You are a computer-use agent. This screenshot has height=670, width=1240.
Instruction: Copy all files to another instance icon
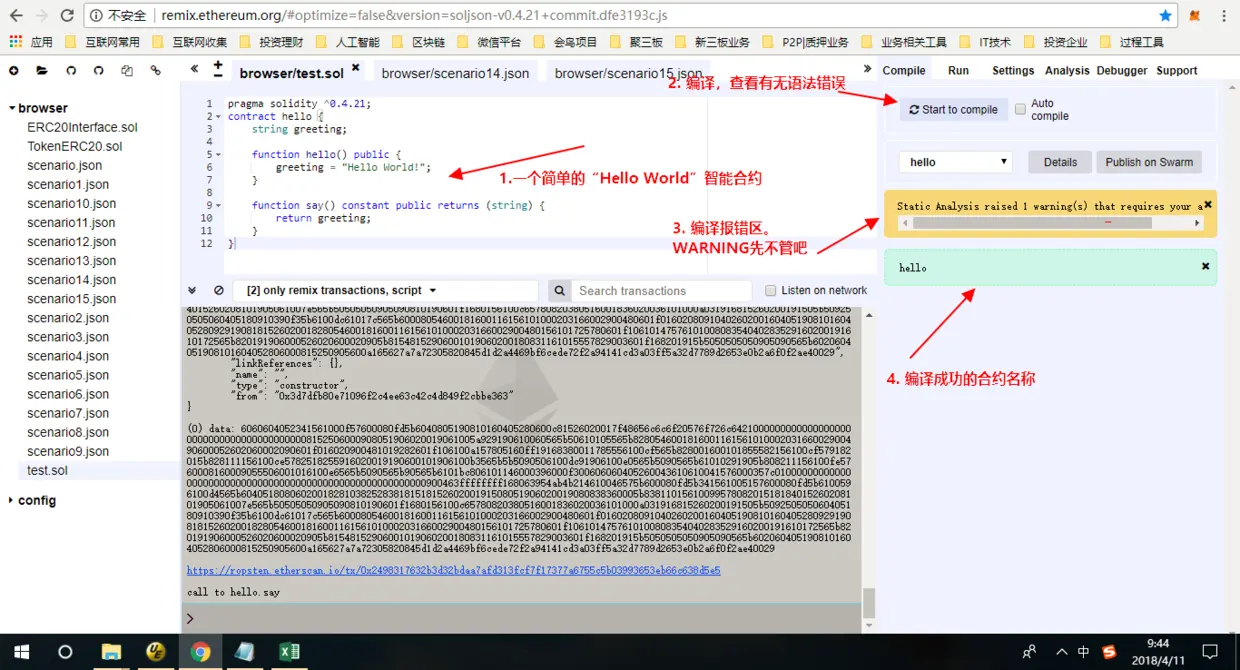coord(127,71)
